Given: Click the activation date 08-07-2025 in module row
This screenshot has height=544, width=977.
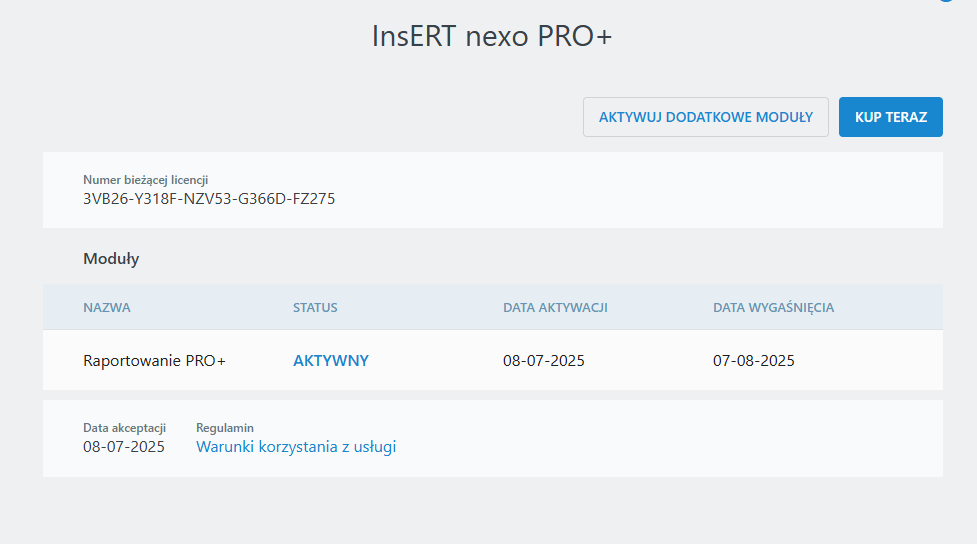Looking at the screenshot, I should [x=544, y=361].
